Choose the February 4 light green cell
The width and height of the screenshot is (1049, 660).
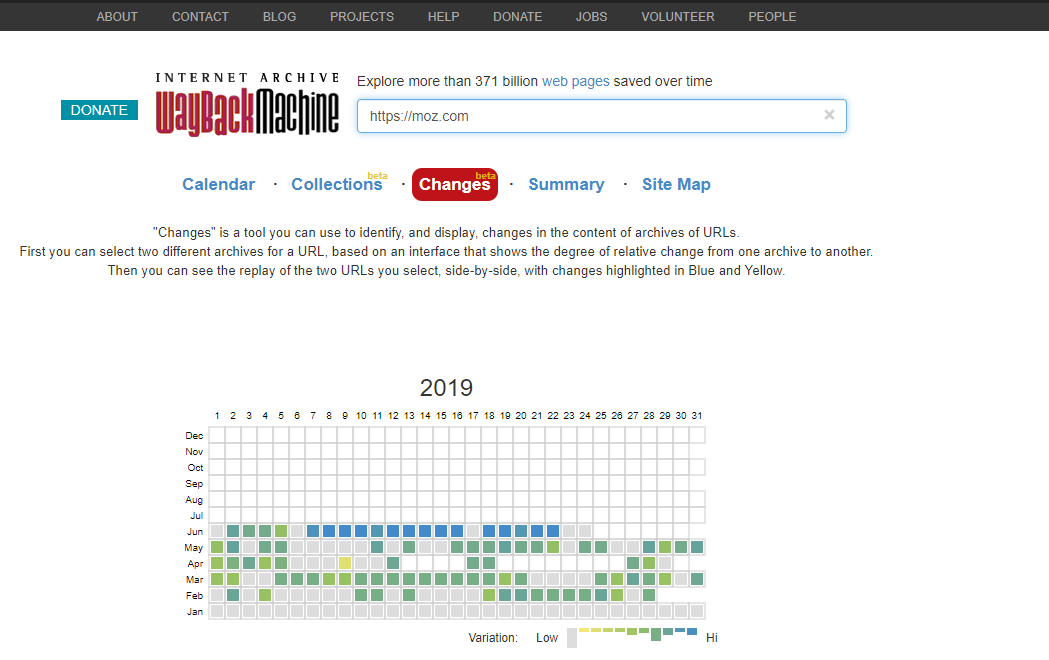tap(265, 595)
